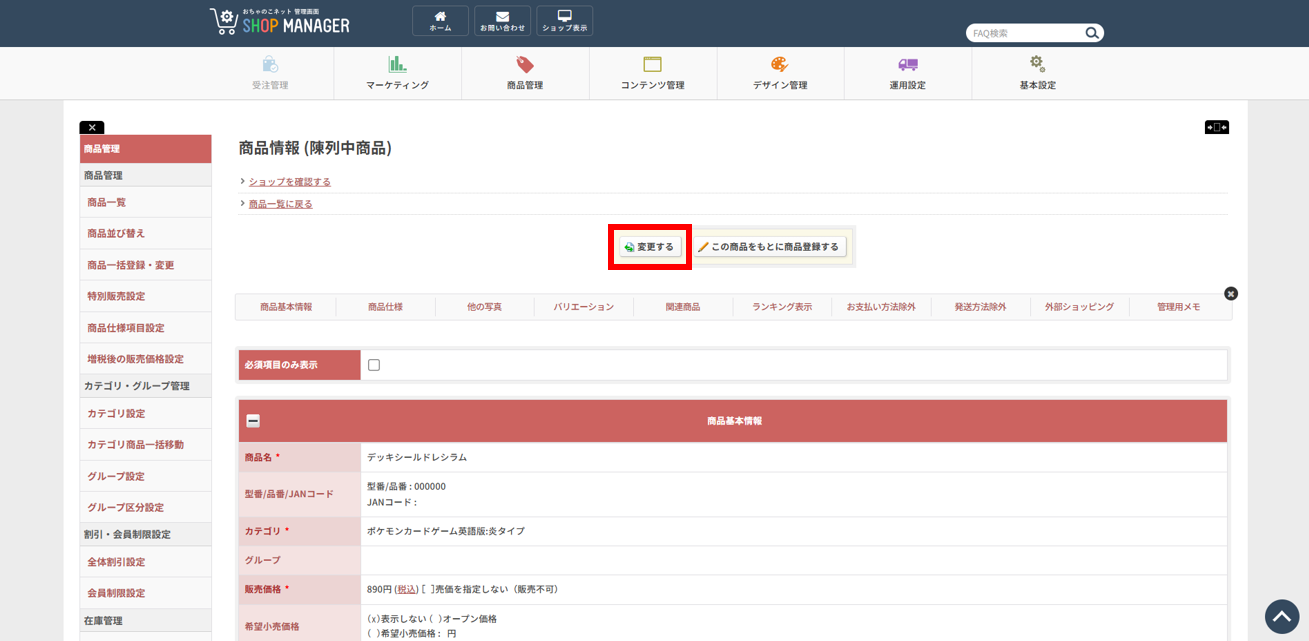Select カテゴリ設定 in sidebar
Viewport: 1309px width, 641px height.
pyautogui.click(x=116, y=413)
